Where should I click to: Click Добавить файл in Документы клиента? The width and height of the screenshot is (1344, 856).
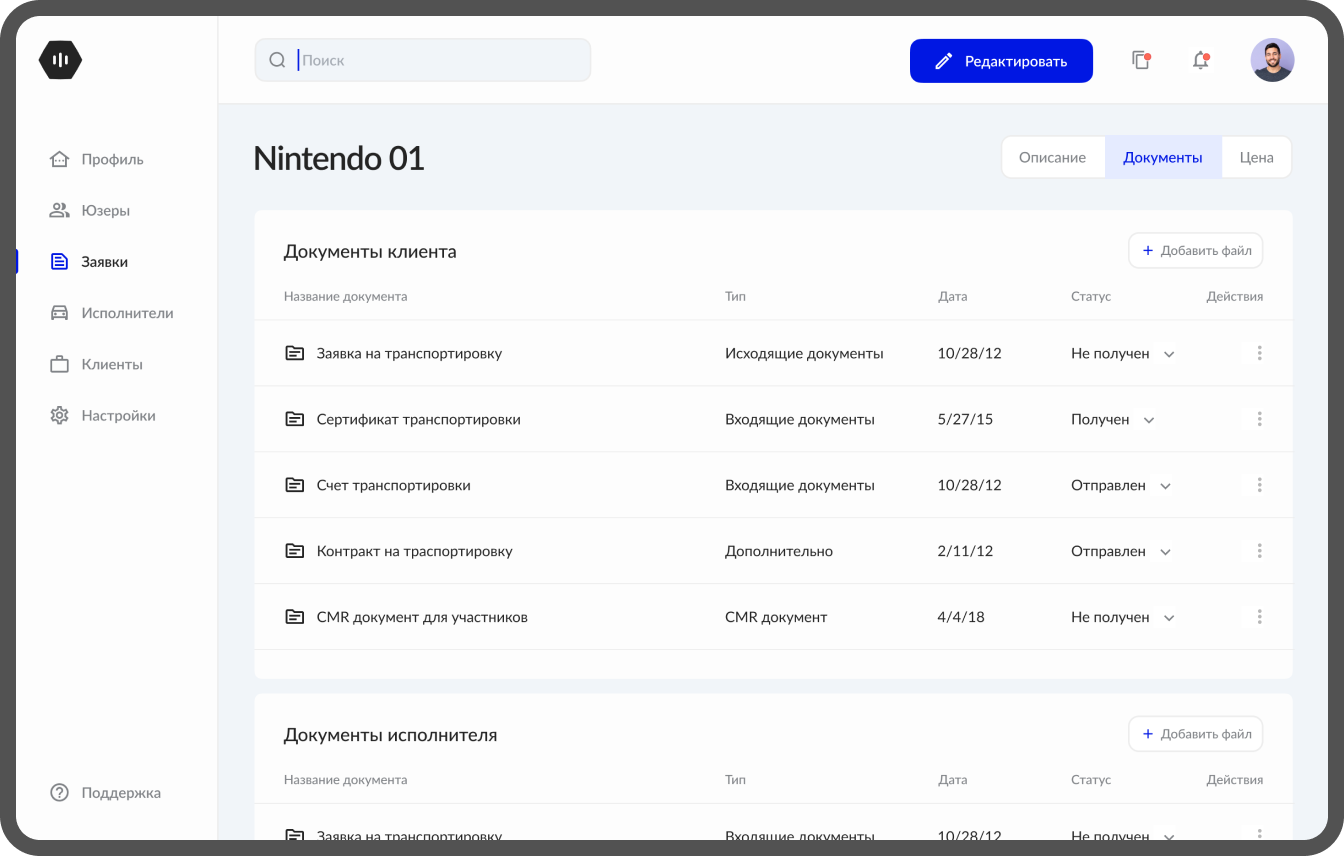click(x=1195, y=251)
